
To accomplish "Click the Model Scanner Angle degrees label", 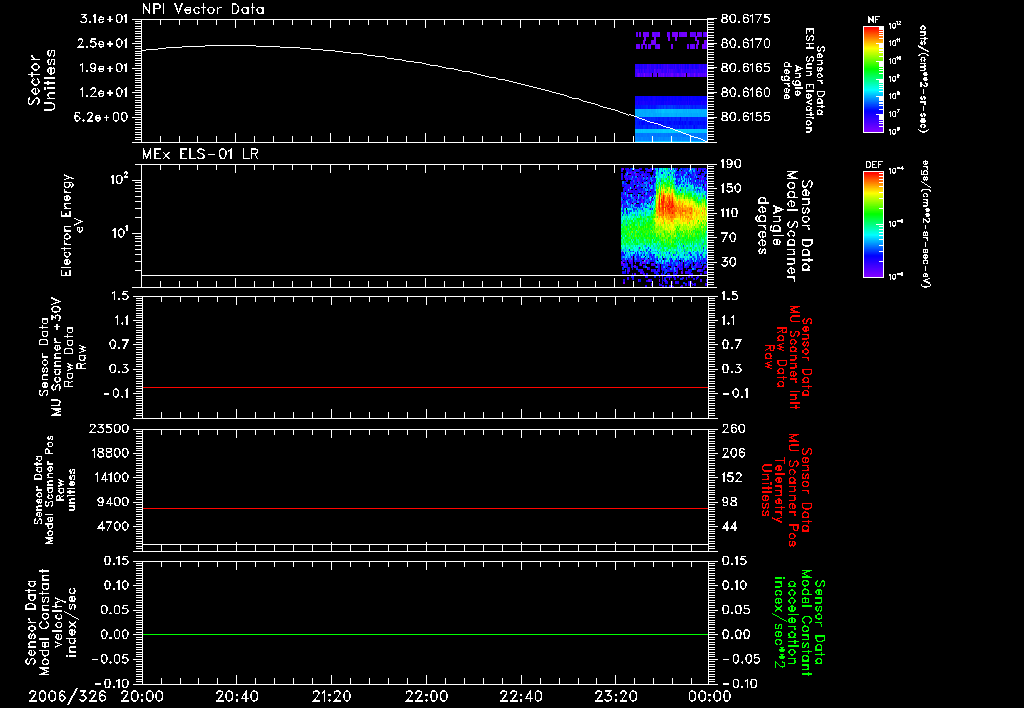I will coord(786,226).
